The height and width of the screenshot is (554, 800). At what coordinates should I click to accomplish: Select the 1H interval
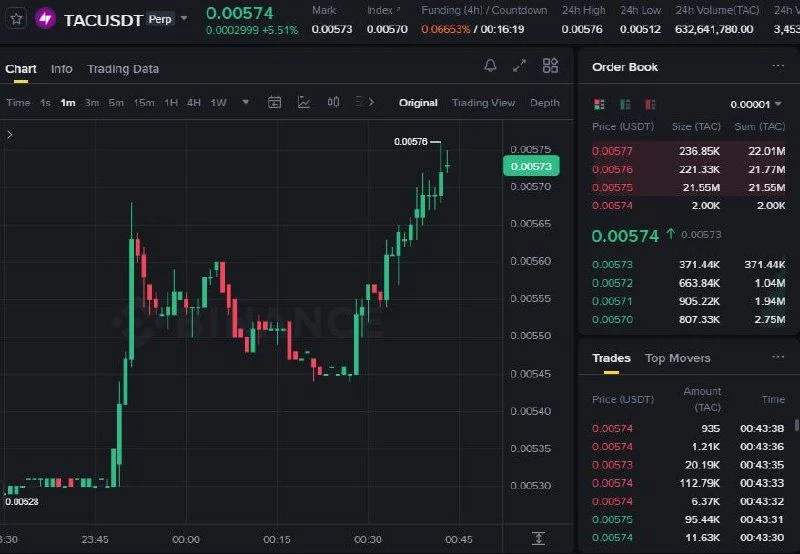pyautogui.click(x=171, y=103)
